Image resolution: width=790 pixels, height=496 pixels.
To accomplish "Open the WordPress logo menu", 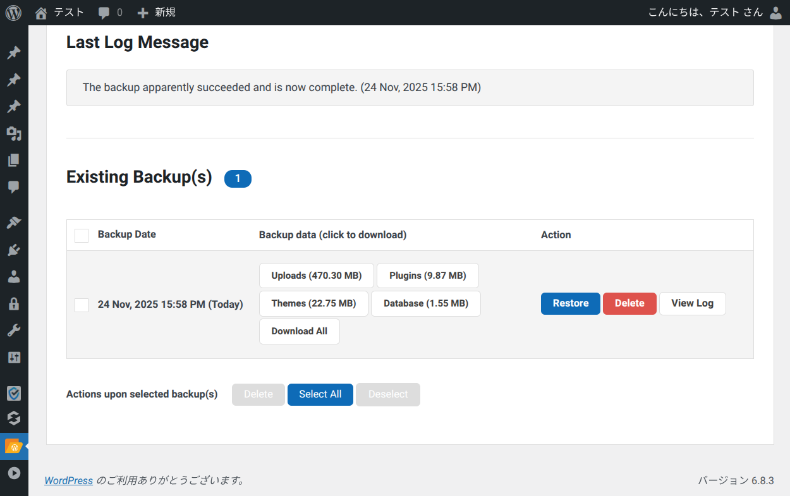I will tap(14, 13).
